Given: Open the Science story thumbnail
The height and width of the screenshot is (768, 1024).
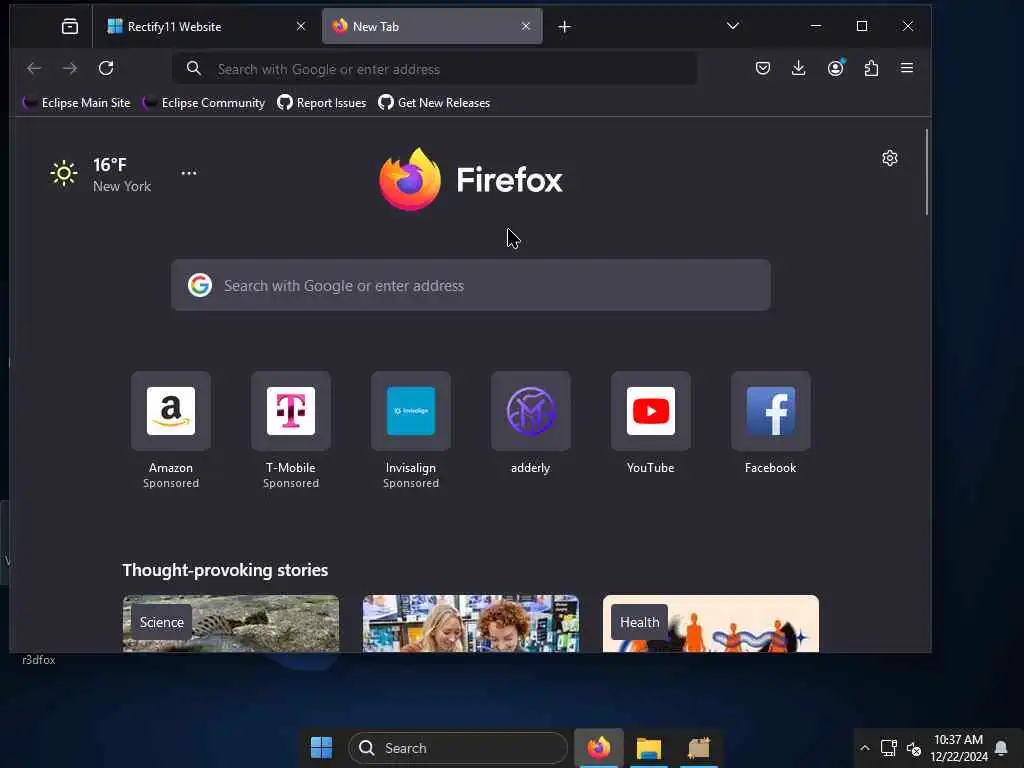Looking at the screenshot, I should pos(231,624).
